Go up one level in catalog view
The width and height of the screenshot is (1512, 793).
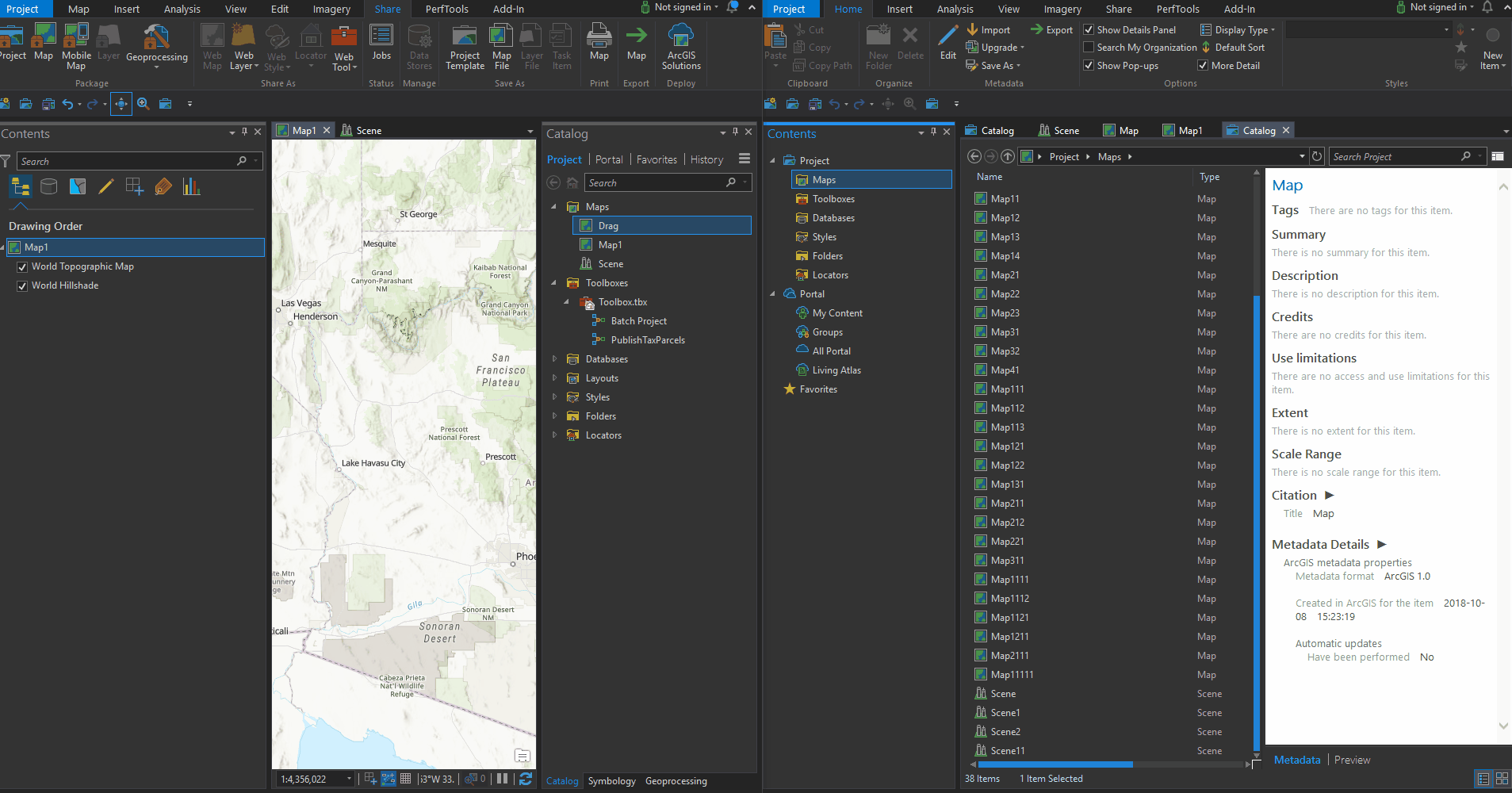pyautogui.click(x=1008, y=156)
